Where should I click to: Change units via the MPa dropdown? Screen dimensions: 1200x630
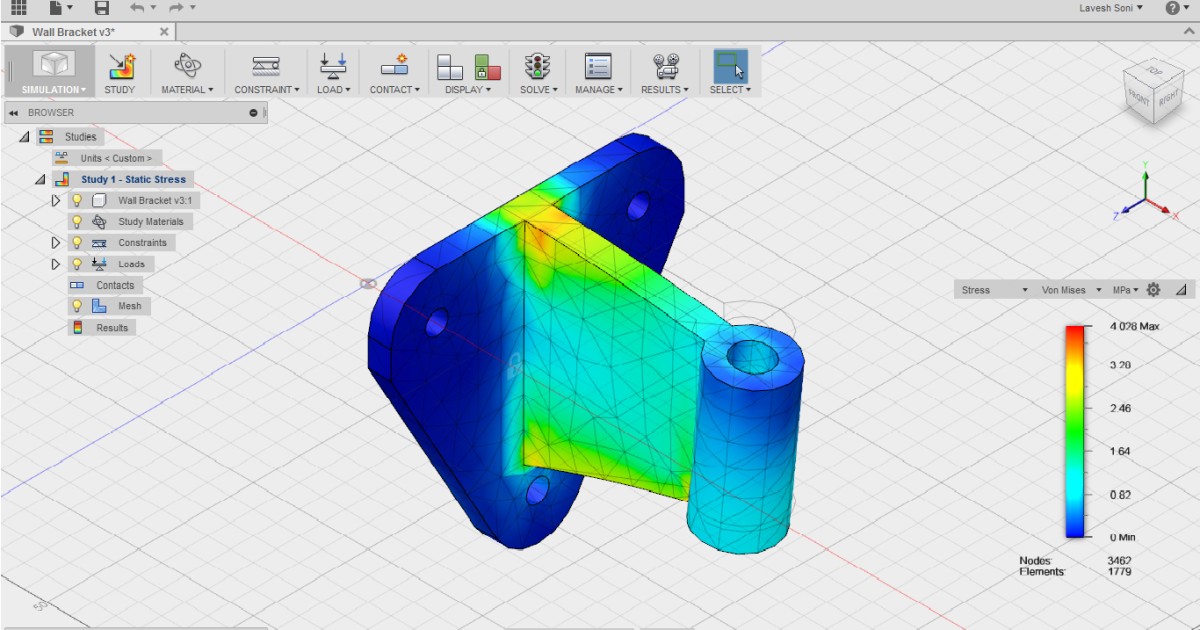click(1125, 289)
